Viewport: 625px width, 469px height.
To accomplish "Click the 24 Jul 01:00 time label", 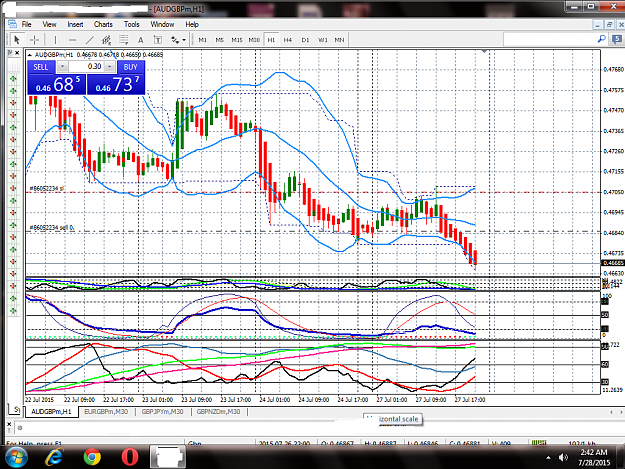I will click(275, 399).
